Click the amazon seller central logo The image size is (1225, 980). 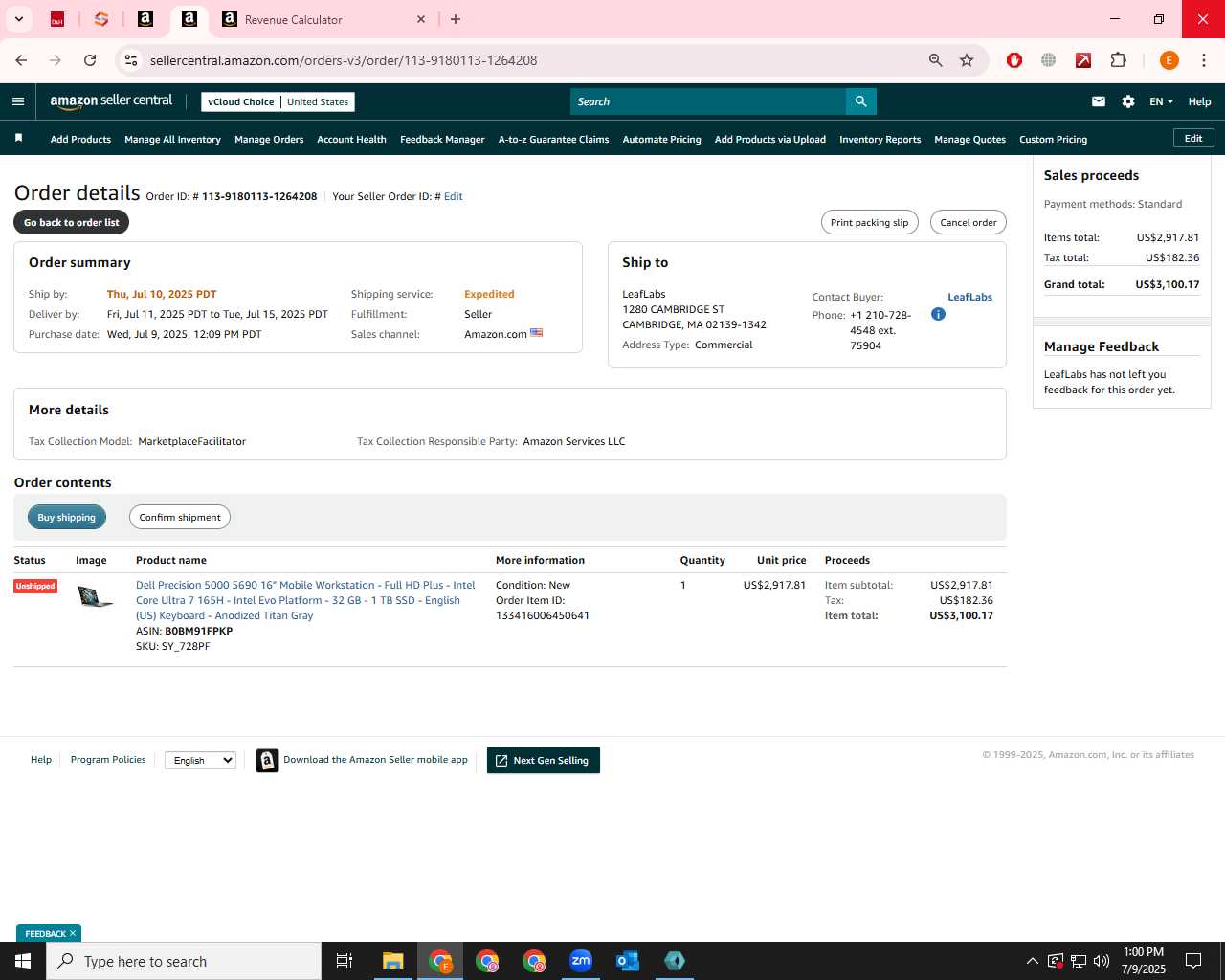coord(111,101)
